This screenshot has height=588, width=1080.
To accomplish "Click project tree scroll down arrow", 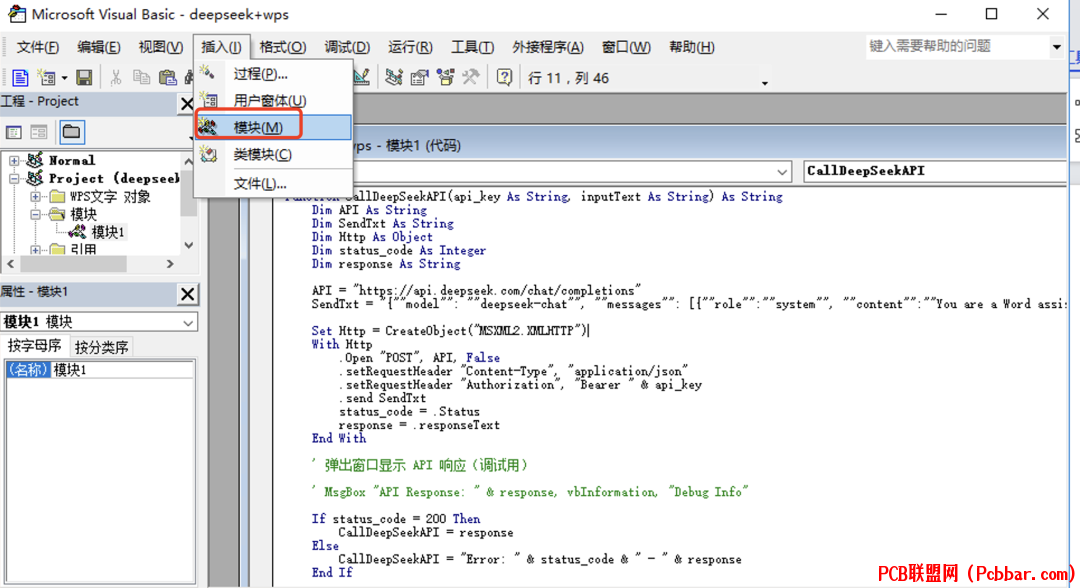I will [188, 245].
